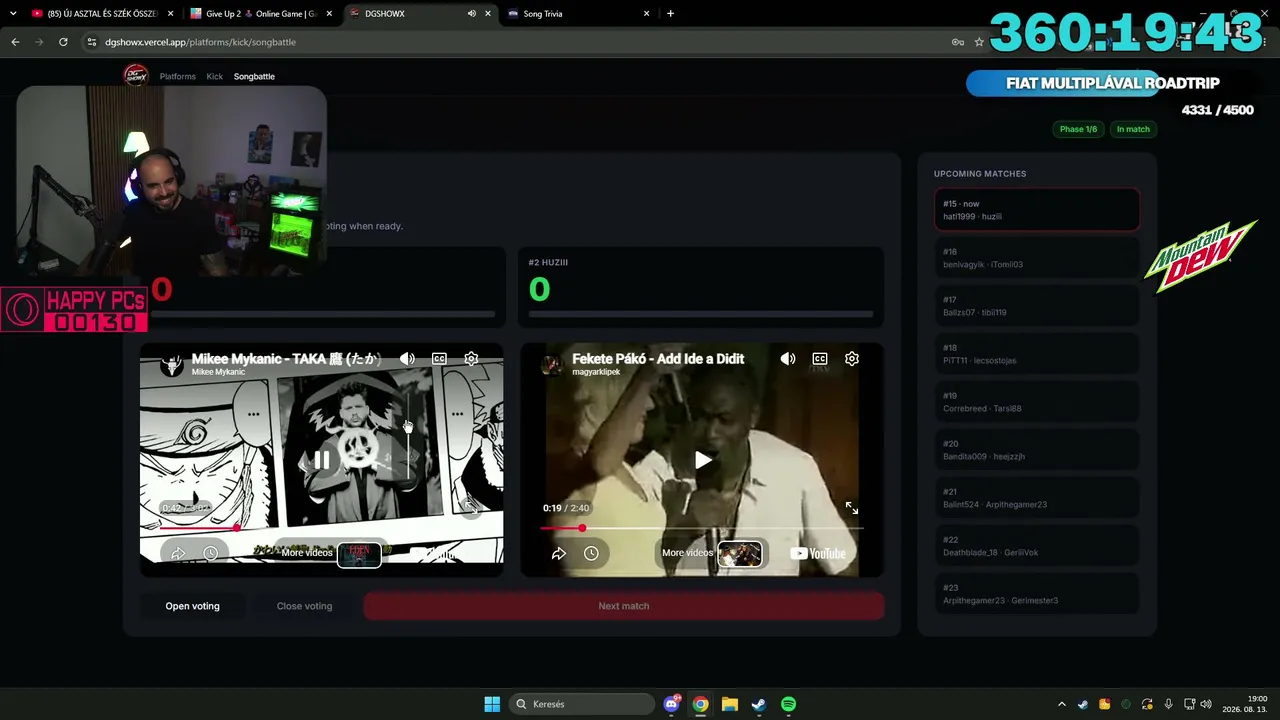Image resolution: width=1280 pixels, height=720 pixels.
Task: Toggle captions on the Fekete Pákó video
Action: tap(820, 359)
